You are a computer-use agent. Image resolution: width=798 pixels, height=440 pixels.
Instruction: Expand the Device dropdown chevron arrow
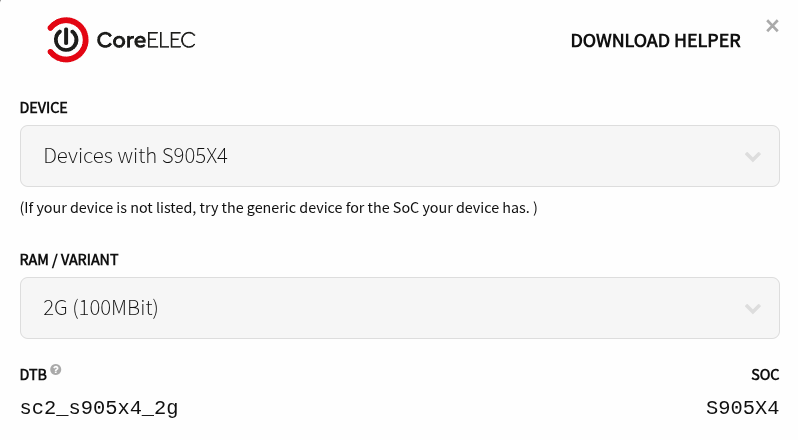[x=753, y=157]
